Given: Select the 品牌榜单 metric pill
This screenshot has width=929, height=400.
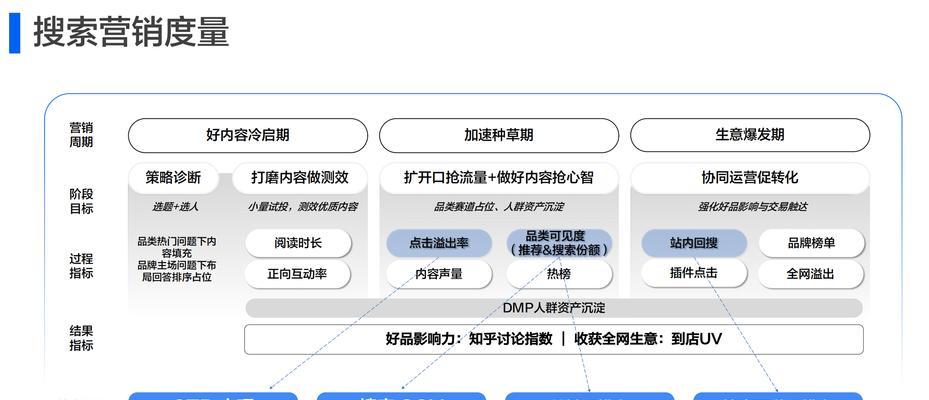Looking at the screenshot, I should 810,243.
